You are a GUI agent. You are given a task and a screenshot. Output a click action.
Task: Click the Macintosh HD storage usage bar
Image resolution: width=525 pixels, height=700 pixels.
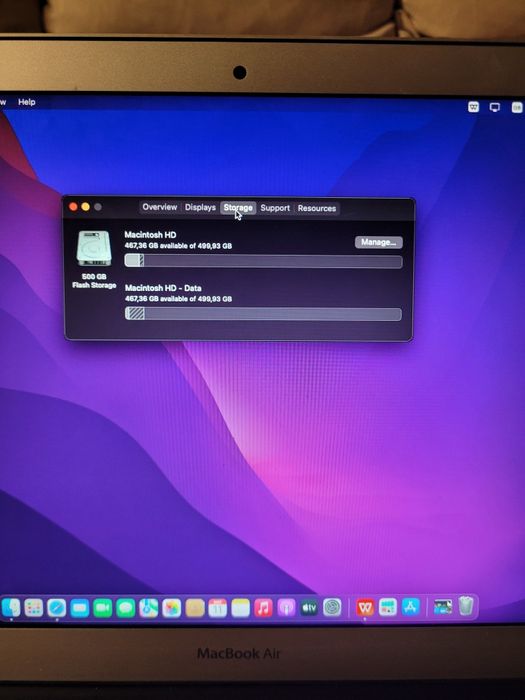coord(263,261)
